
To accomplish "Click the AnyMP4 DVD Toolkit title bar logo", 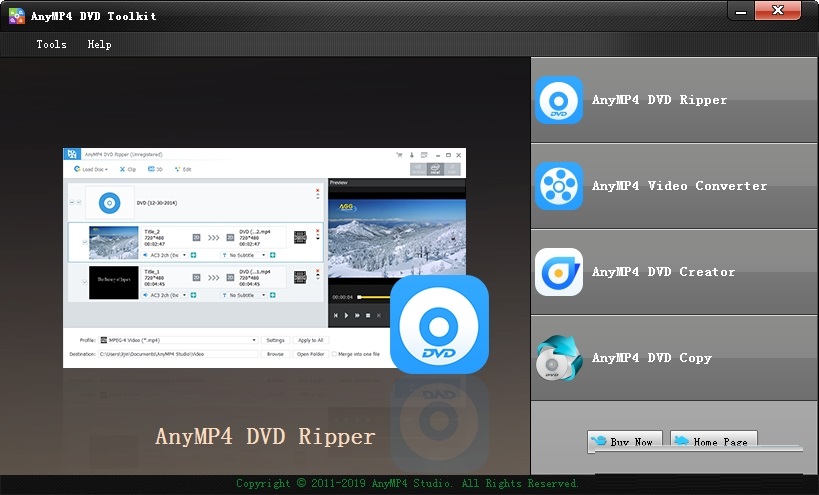I will click(17, 16).
